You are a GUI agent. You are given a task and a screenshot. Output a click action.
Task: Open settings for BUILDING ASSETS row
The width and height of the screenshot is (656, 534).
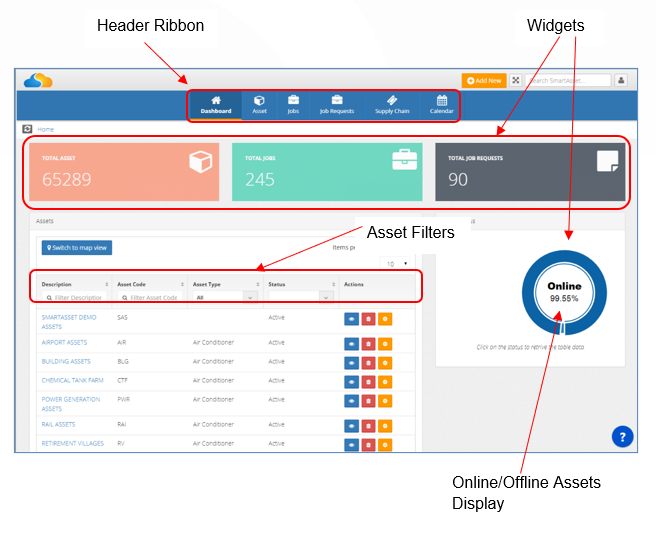[x=385, y=363]
